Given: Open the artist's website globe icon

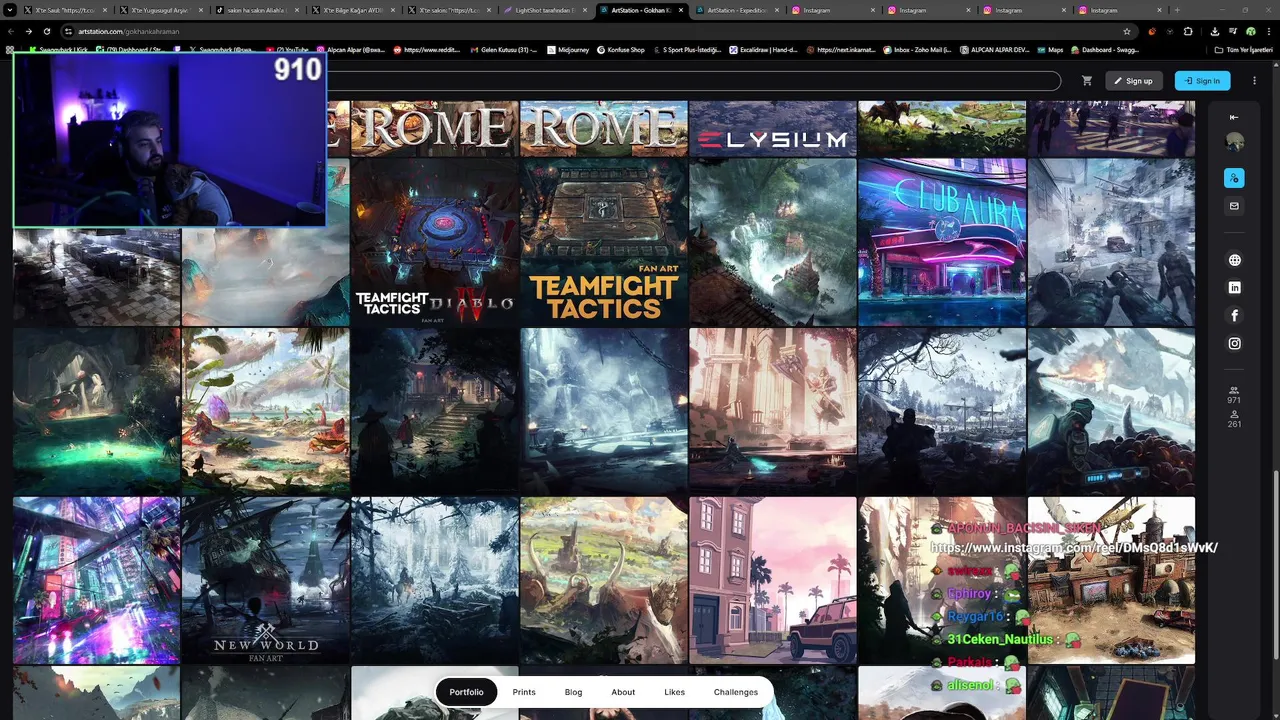Looking at the screenshot, I should click(1234, 260).
